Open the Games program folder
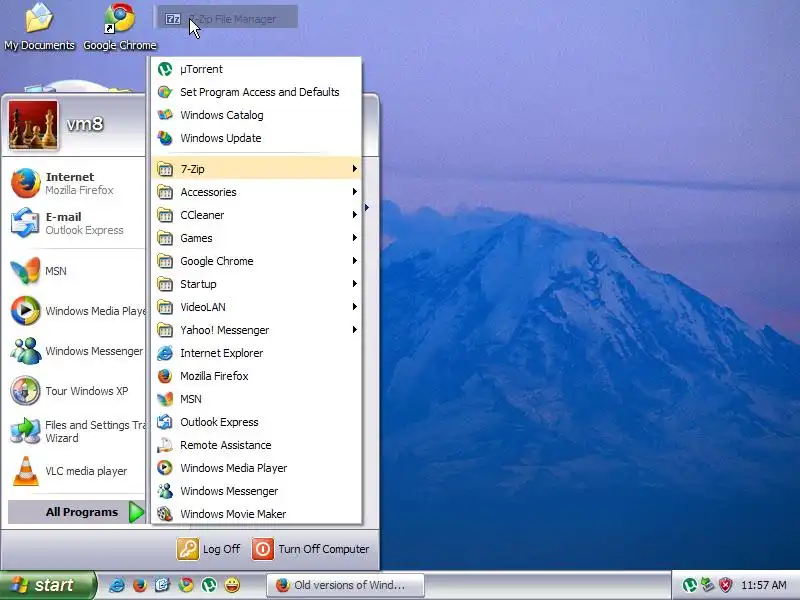This screenshot has height=600, width=800. pyautogui.click(x=257, y=238)
